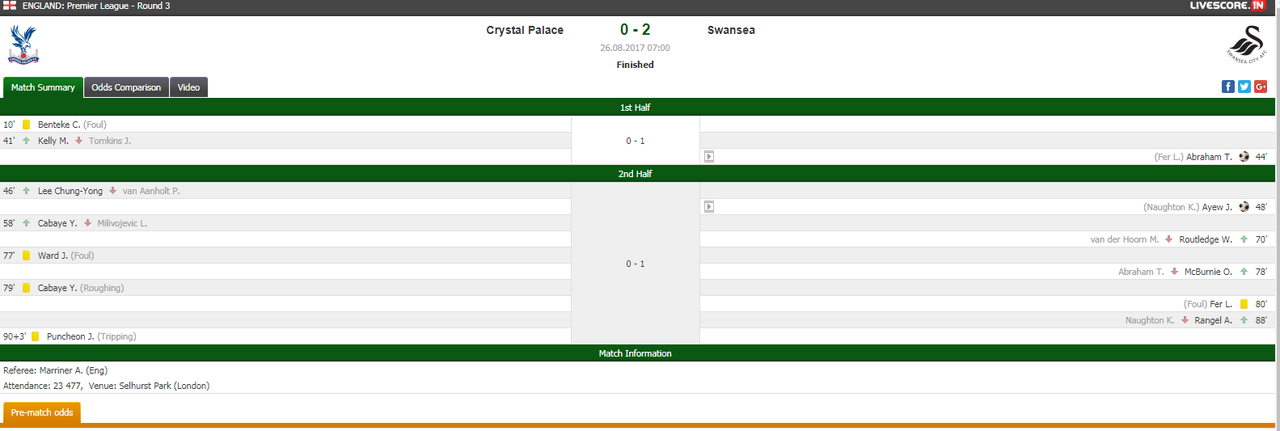Click the England flag icon in header
This screenshot has height=431, width=1280.
point(9,6)
